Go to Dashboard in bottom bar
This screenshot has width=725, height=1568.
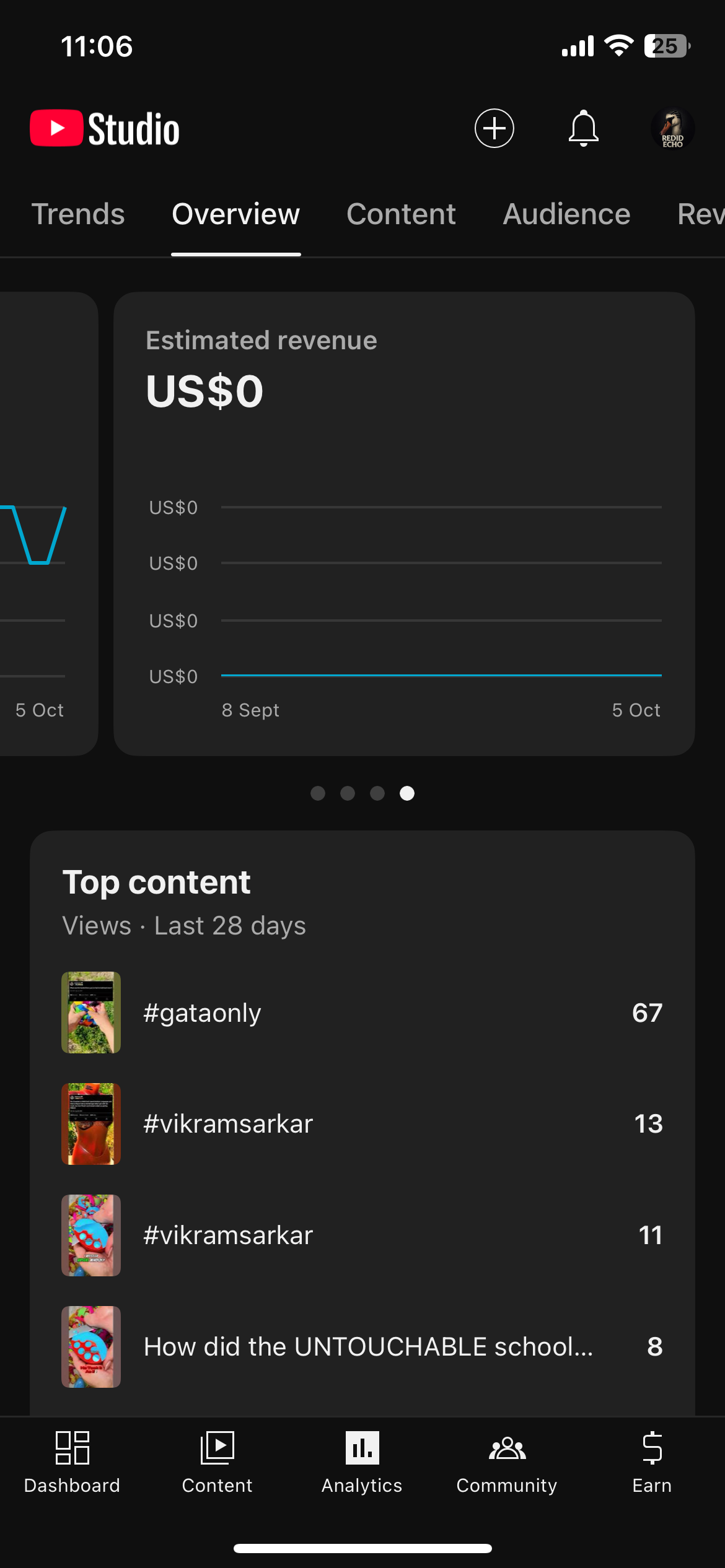[72, 1463]
